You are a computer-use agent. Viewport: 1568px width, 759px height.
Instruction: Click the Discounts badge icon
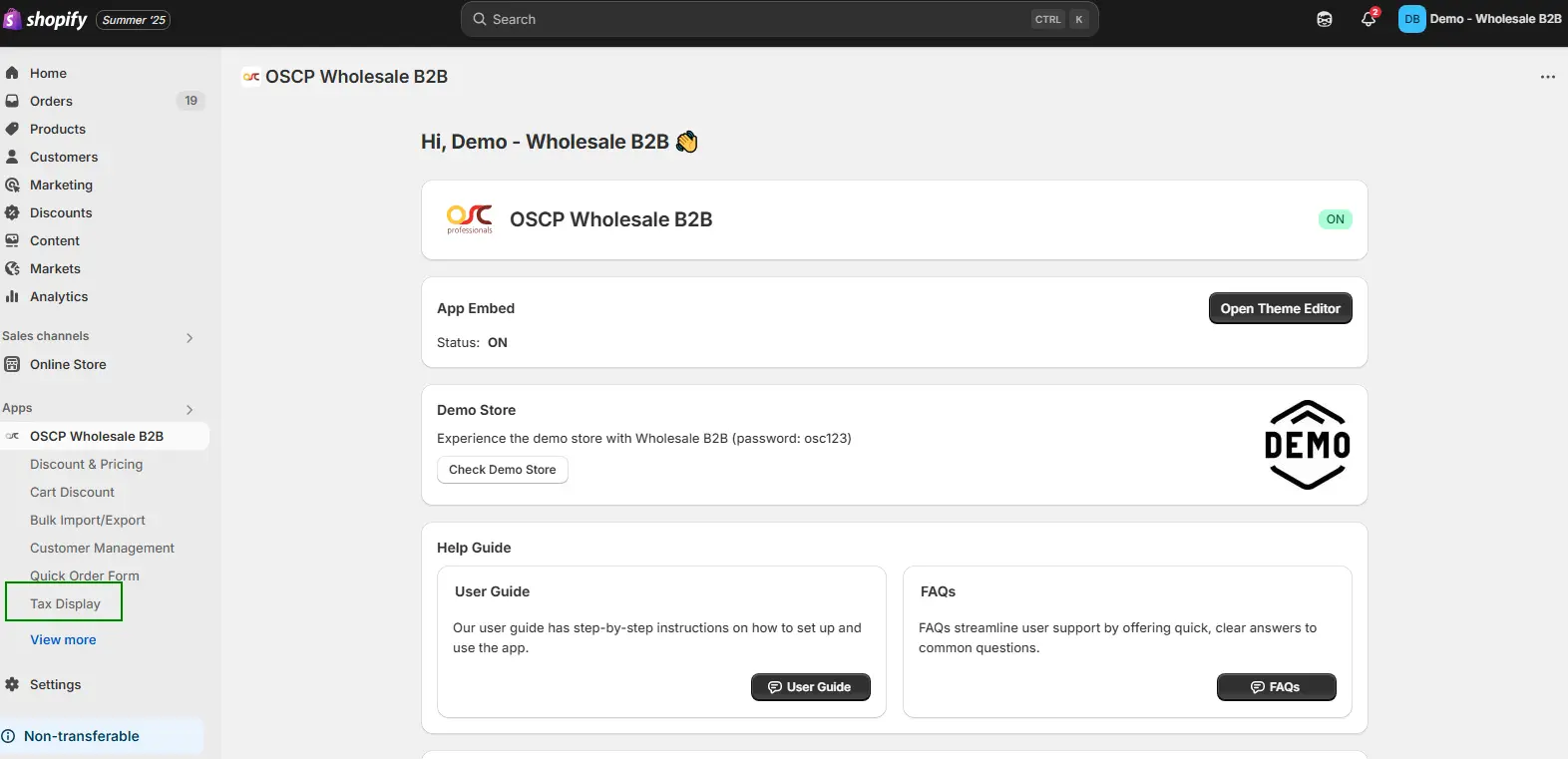point(12,212)
